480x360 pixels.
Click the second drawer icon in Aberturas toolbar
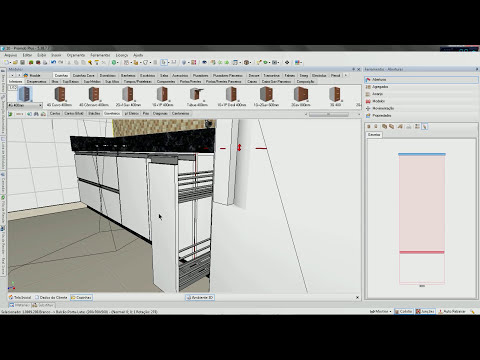[376, 127]
